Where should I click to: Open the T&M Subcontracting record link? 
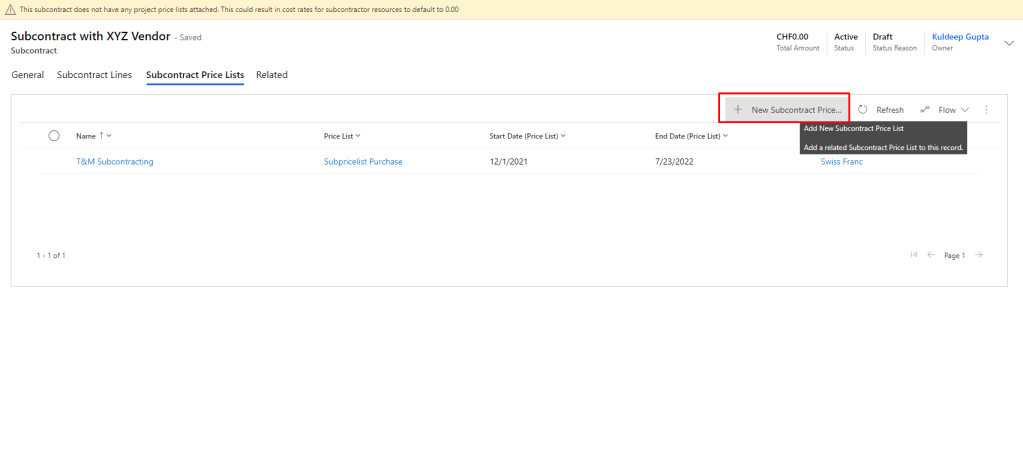coord(115,161)
